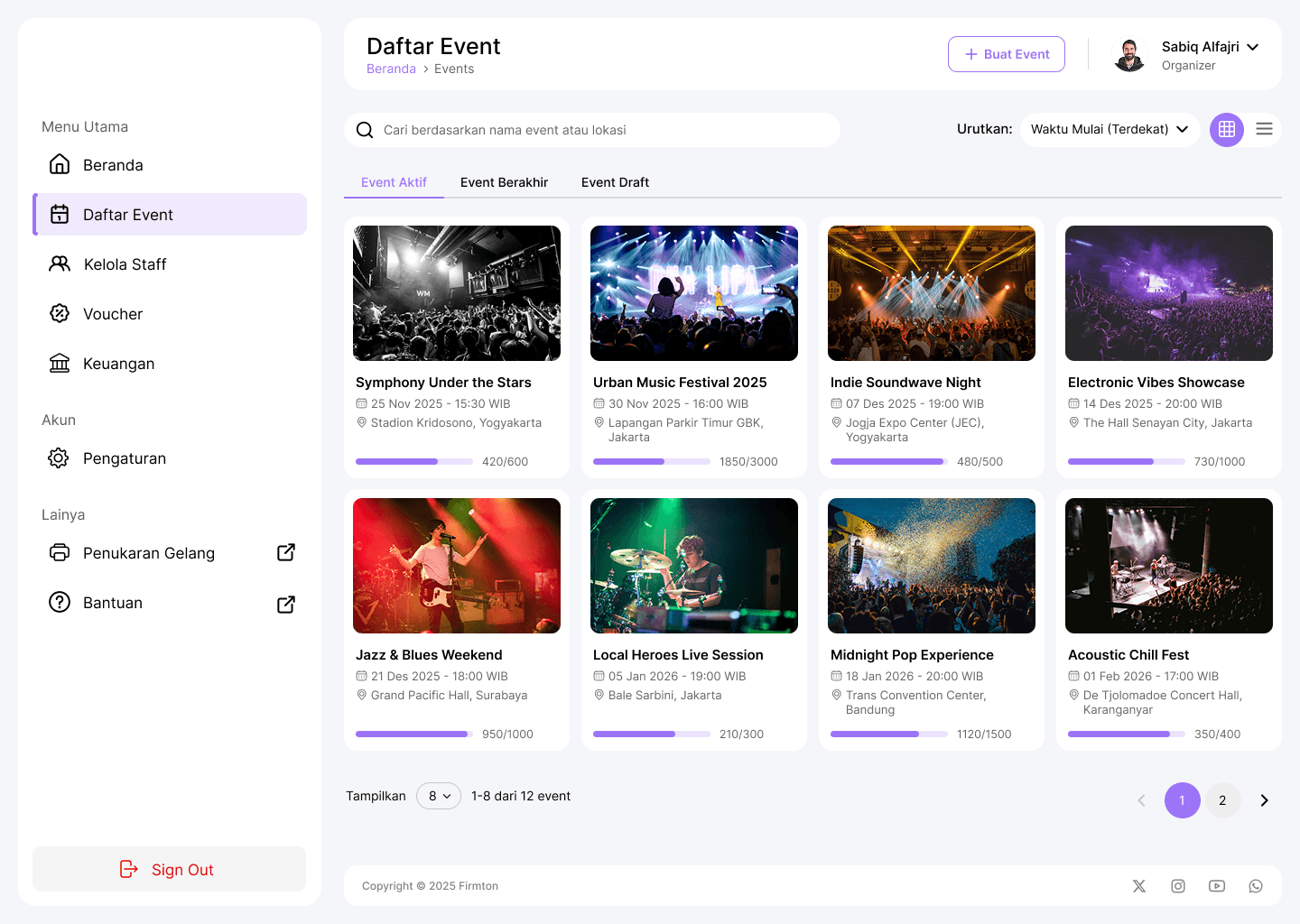Image resolution: width=1300 pixels, height=924 pixels.
Task: Click the Sign Out button
Action: pyautogui.click(x=169, y=869)
